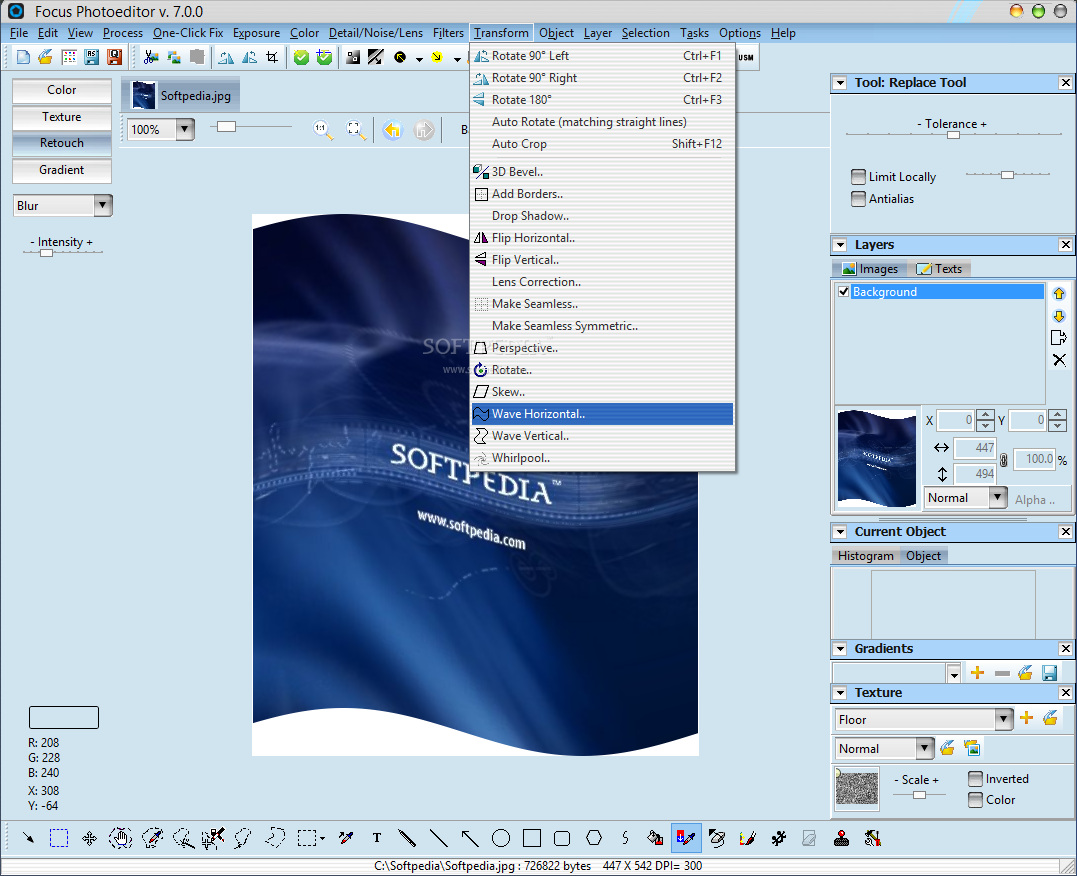Select the Rectangle shape tool
Viewport: 1077px width, 876px height.
pos(532,838)
